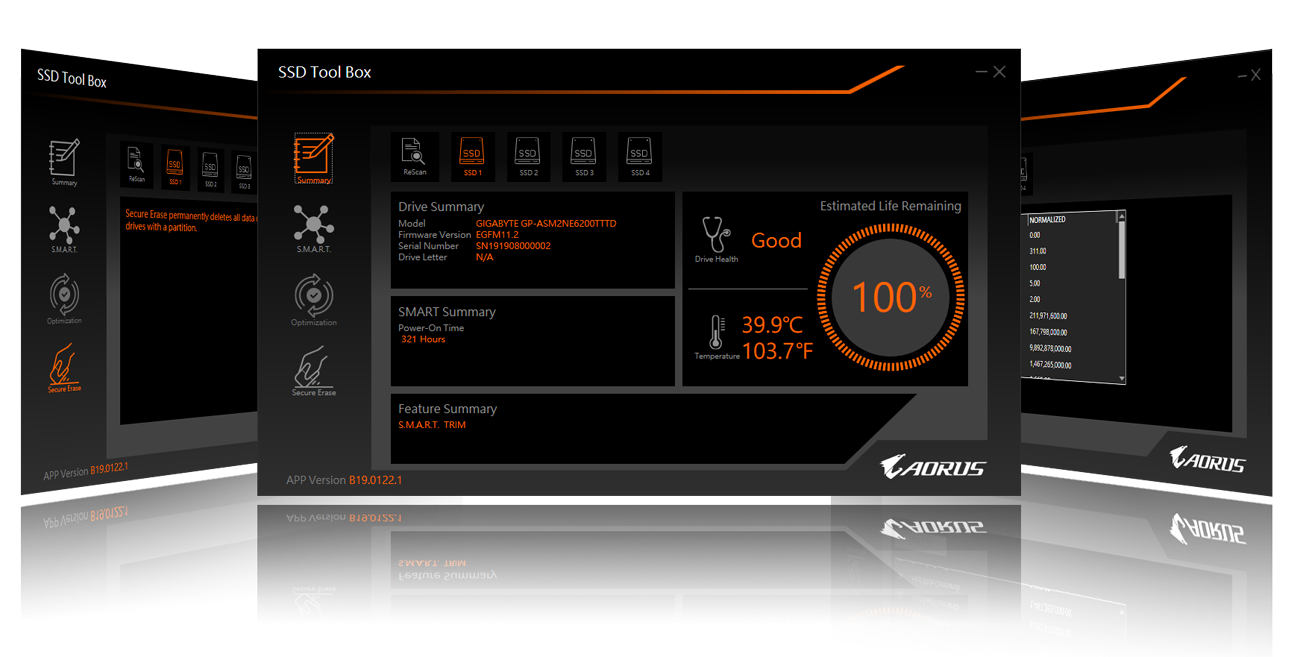1300x657 pixels.
Task: Select Secure Erase in center window sidebar
Action: [x=313, y=369]
